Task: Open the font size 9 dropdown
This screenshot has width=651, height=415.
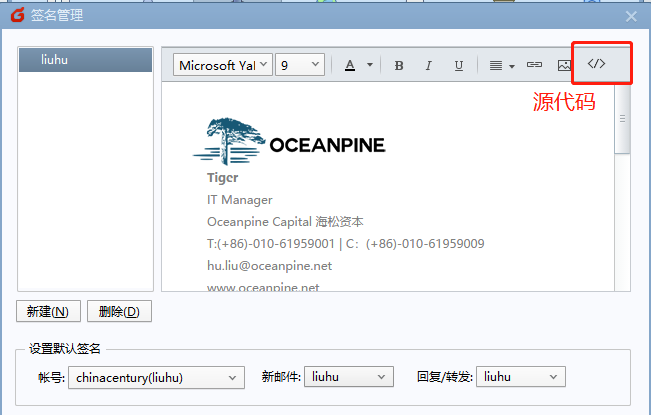Action: point(300,65)
